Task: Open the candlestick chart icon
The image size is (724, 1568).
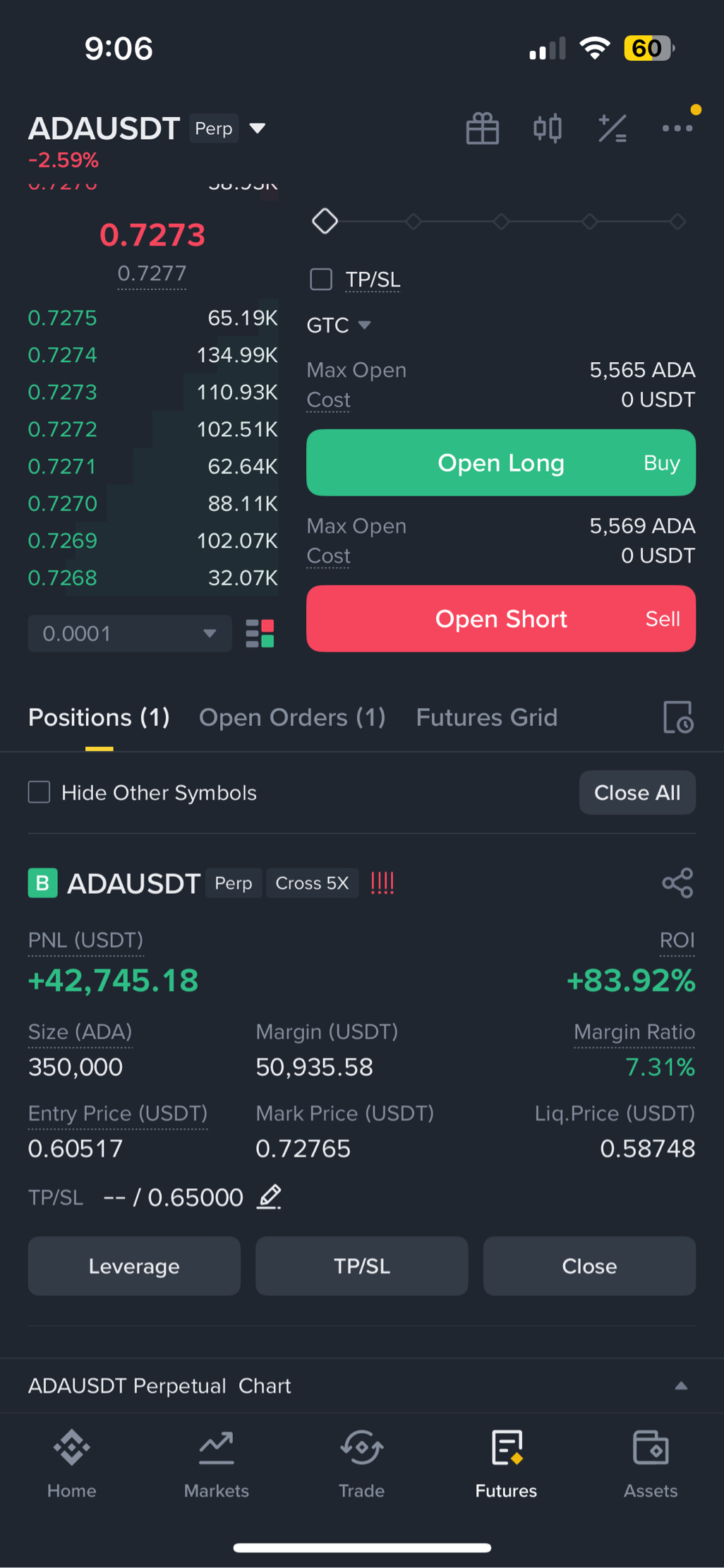Action: coord(548,128)
